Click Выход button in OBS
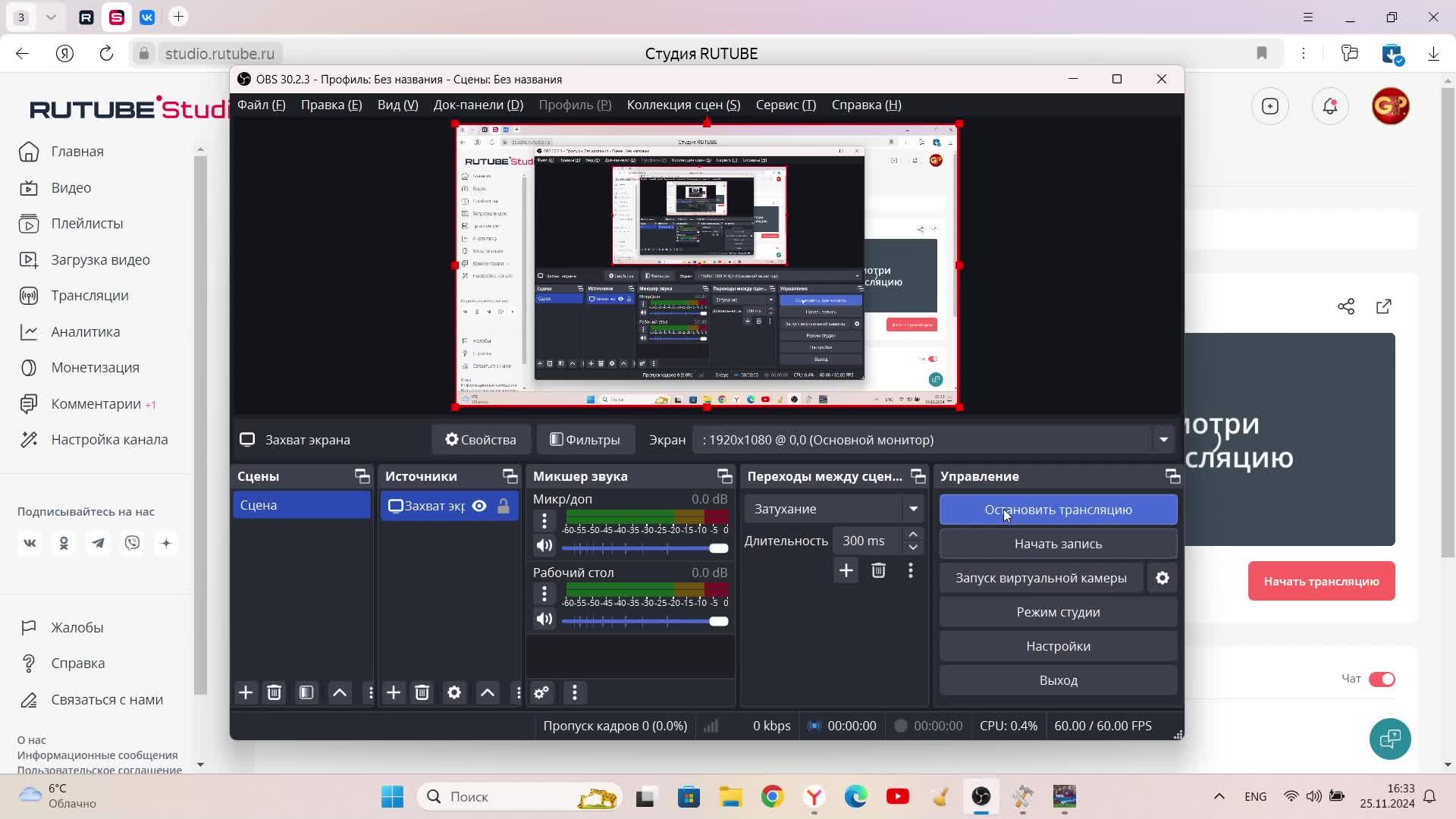1456x819 pixels. click(x=1058, y=680)
